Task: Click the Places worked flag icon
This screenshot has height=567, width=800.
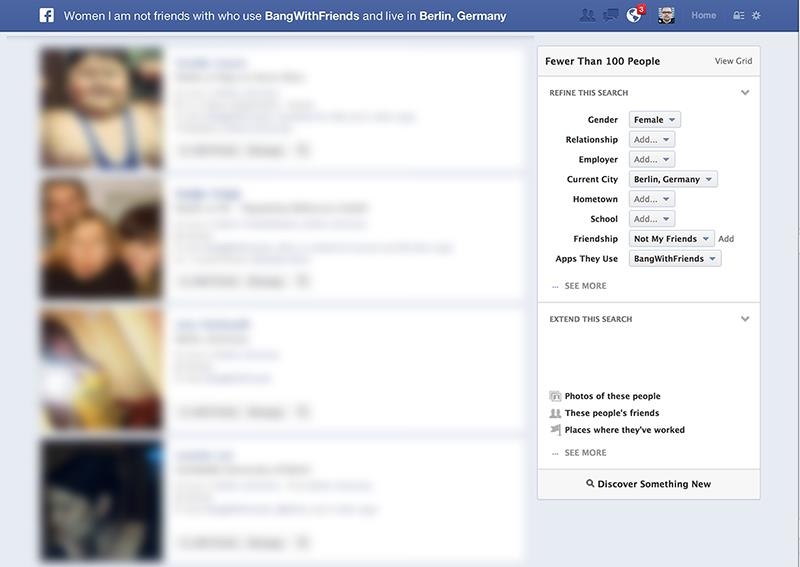Action: (x=555, y=430)
